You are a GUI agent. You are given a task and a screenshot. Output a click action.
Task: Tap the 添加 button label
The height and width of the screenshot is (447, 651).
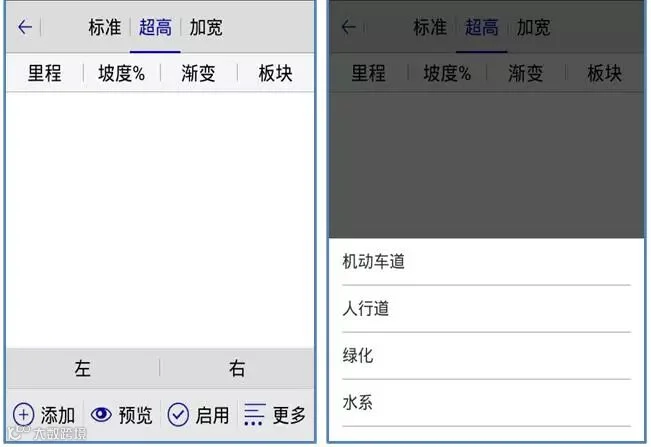point(58,415)
